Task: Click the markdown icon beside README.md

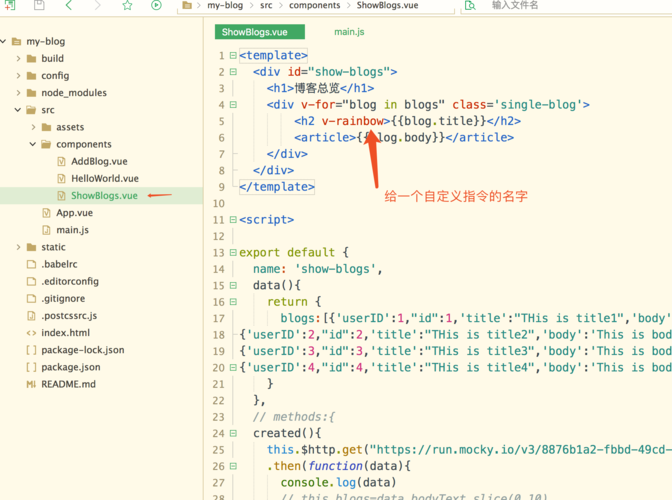Action: point(31,384)
